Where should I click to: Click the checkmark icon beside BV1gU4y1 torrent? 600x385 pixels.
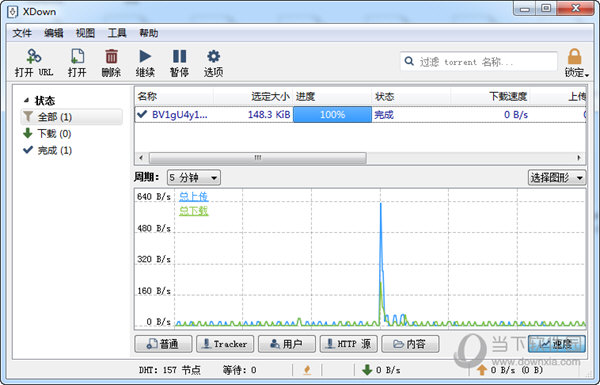142,114
